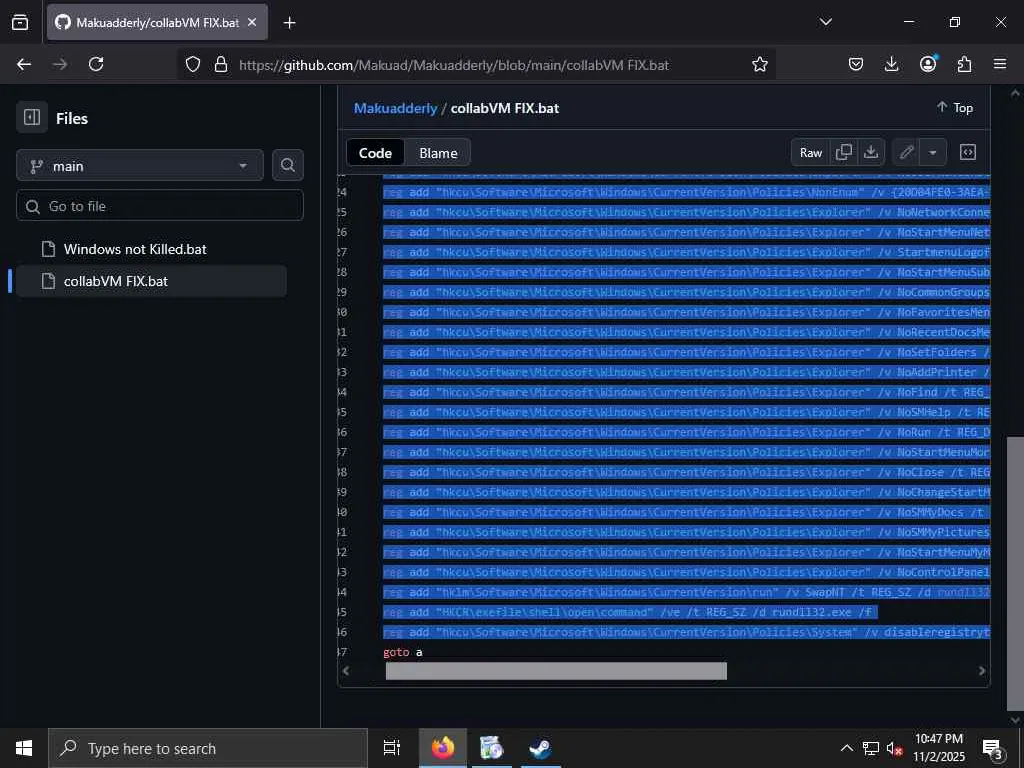Click the code scroll right arrow

click(x=981, y=671)
